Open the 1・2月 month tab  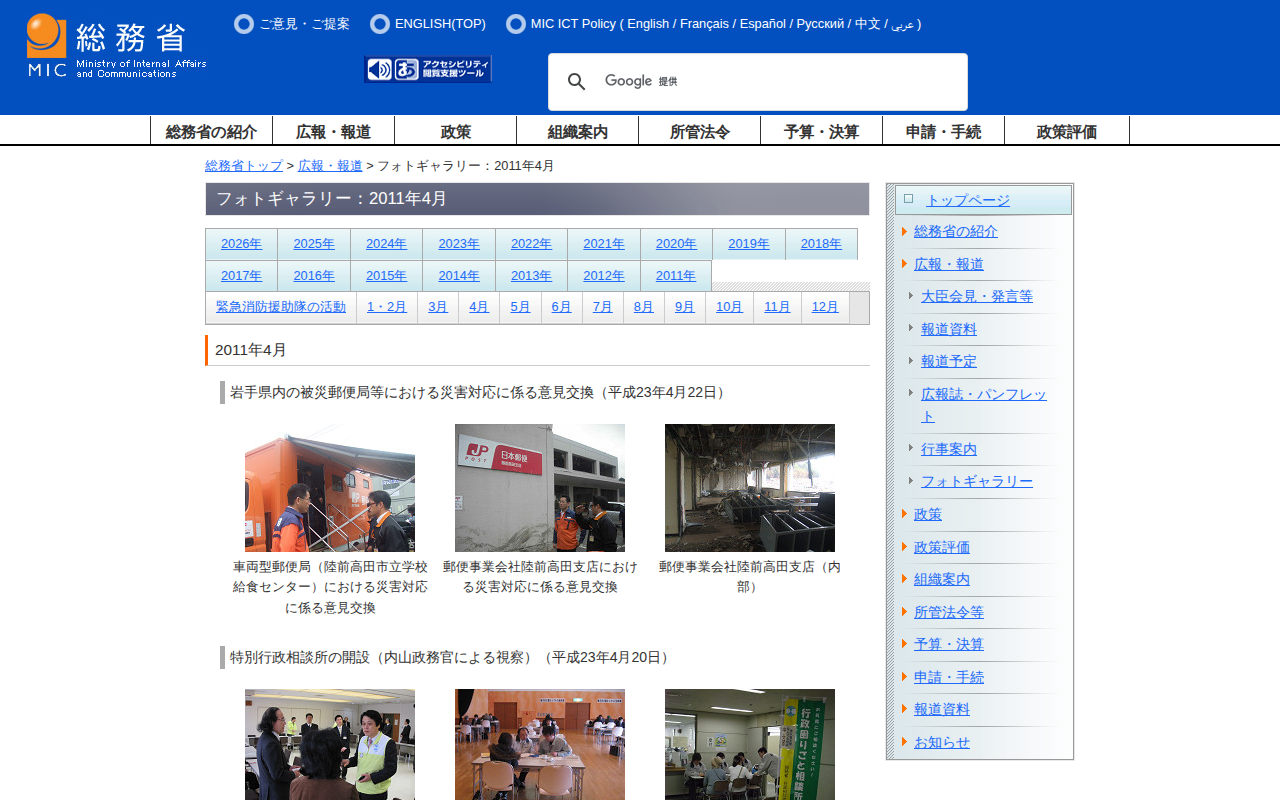pos(387,307)
